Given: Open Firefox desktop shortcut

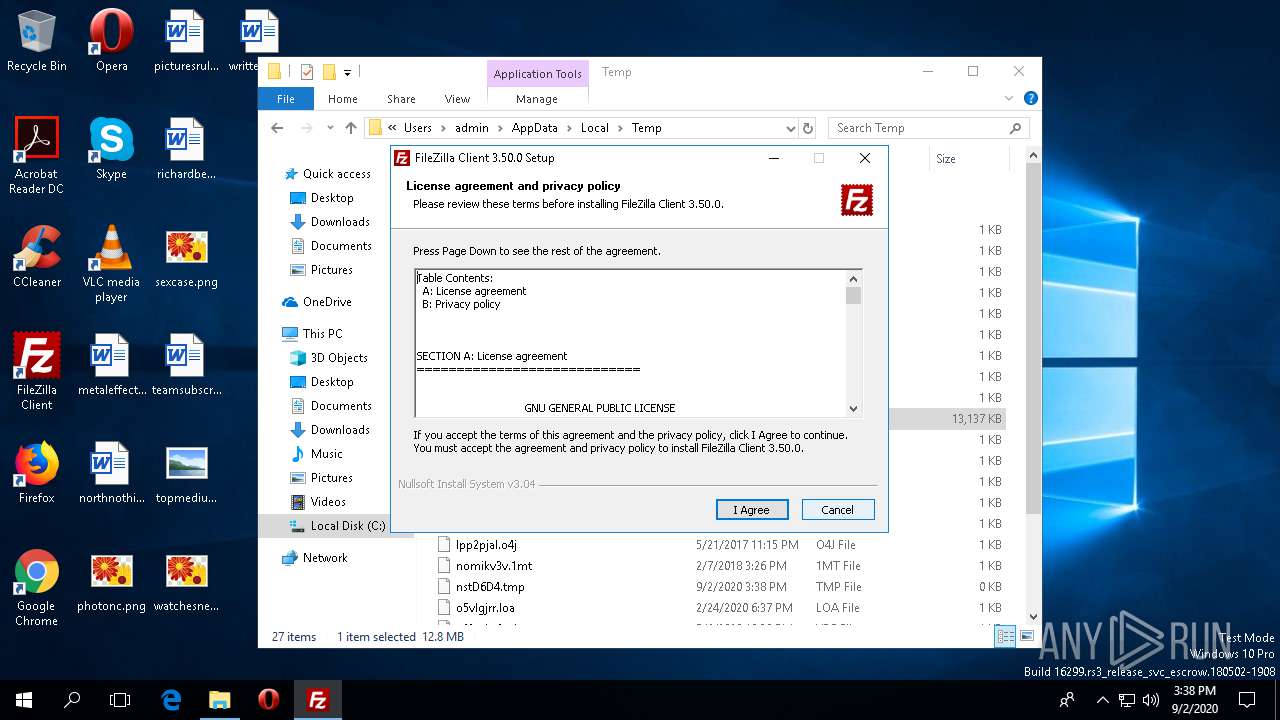Looking at the screenshot, I should (x=36, y=472).
